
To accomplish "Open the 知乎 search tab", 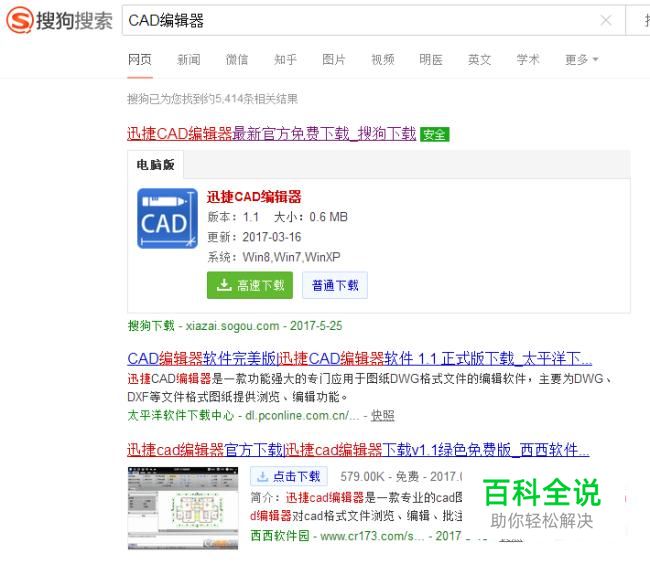I will [x=285, y=60].
